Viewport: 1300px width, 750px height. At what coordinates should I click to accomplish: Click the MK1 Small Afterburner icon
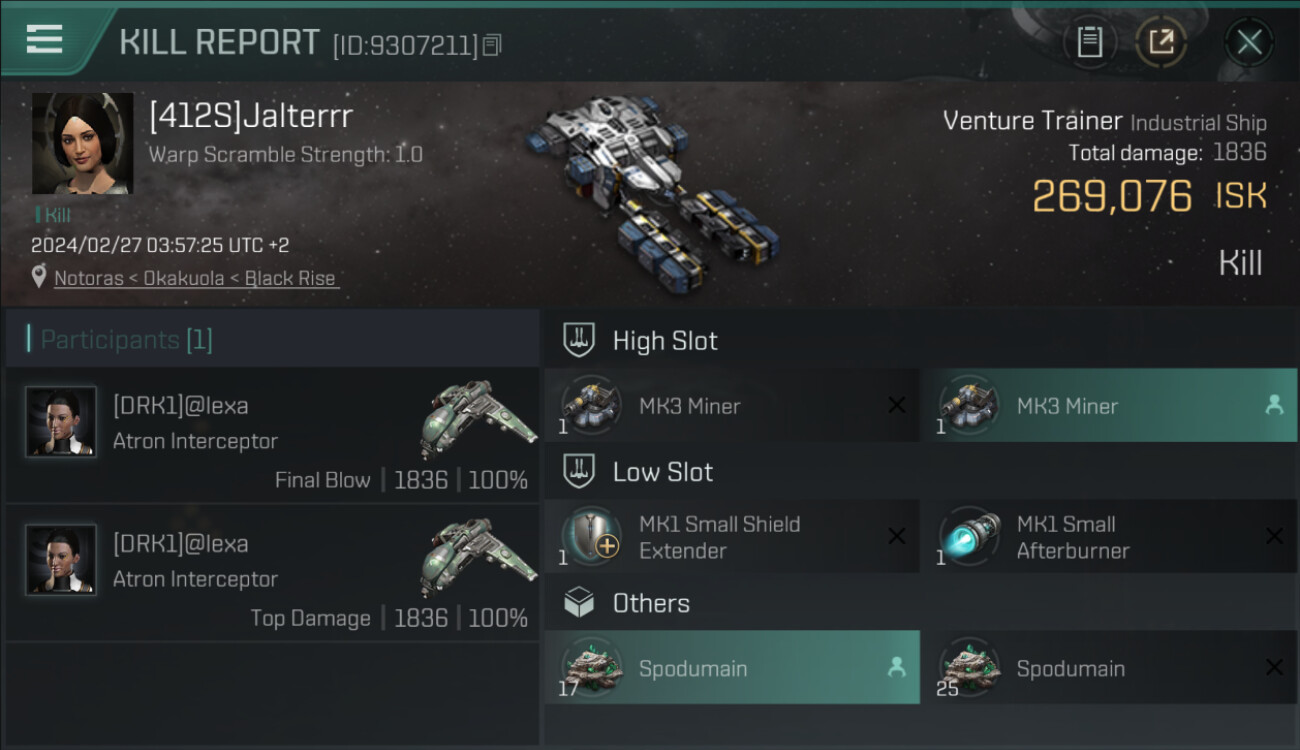pos(969,536)
